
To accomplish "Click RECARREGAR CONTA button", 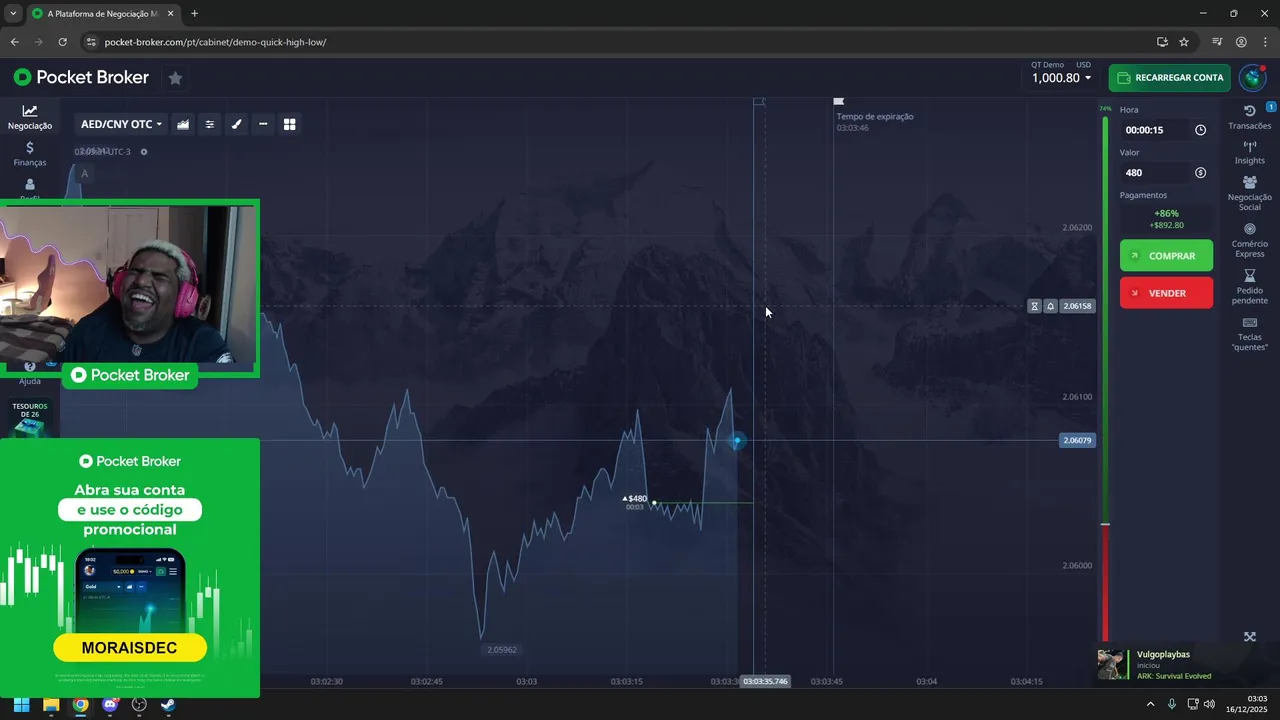I will point(1169,78).
